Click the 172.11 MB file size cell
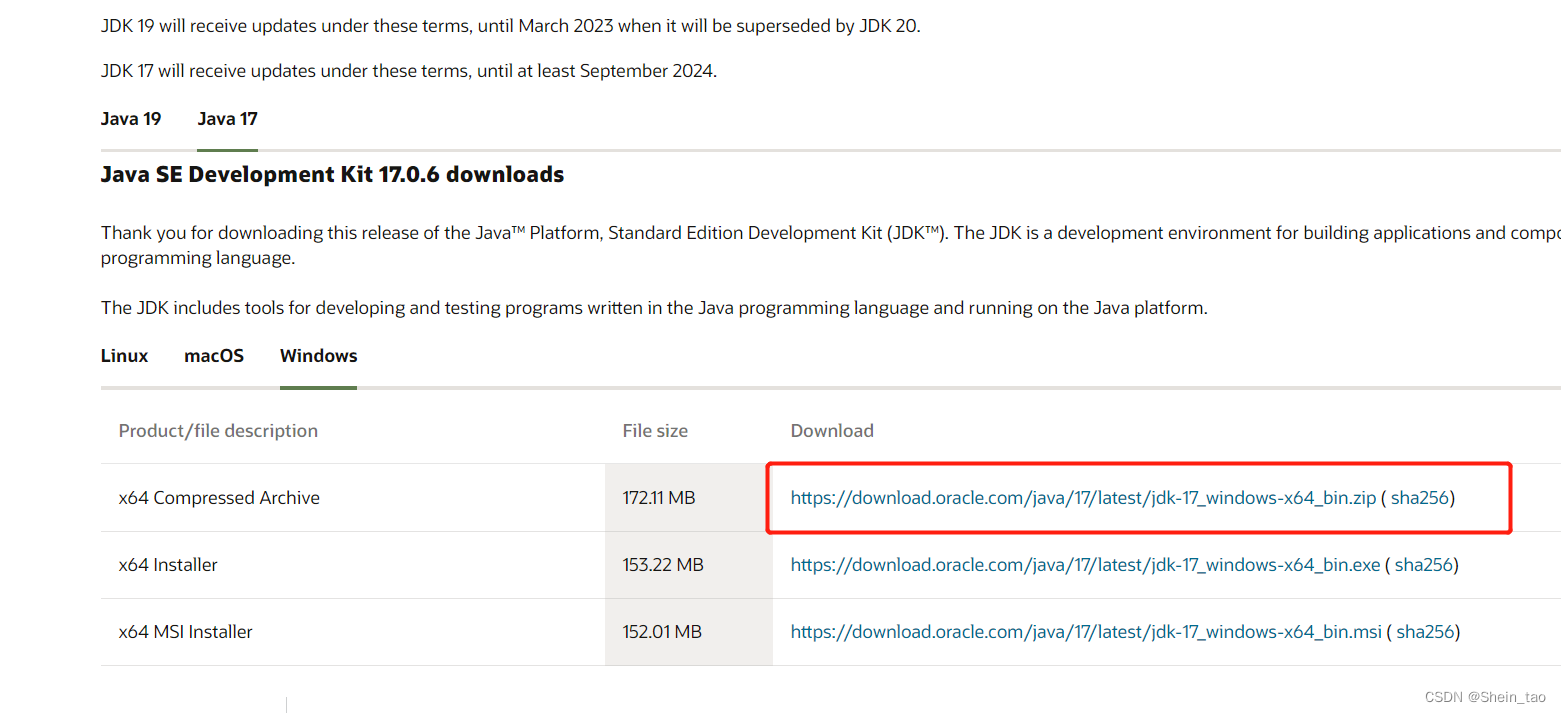 coord(661,497)
